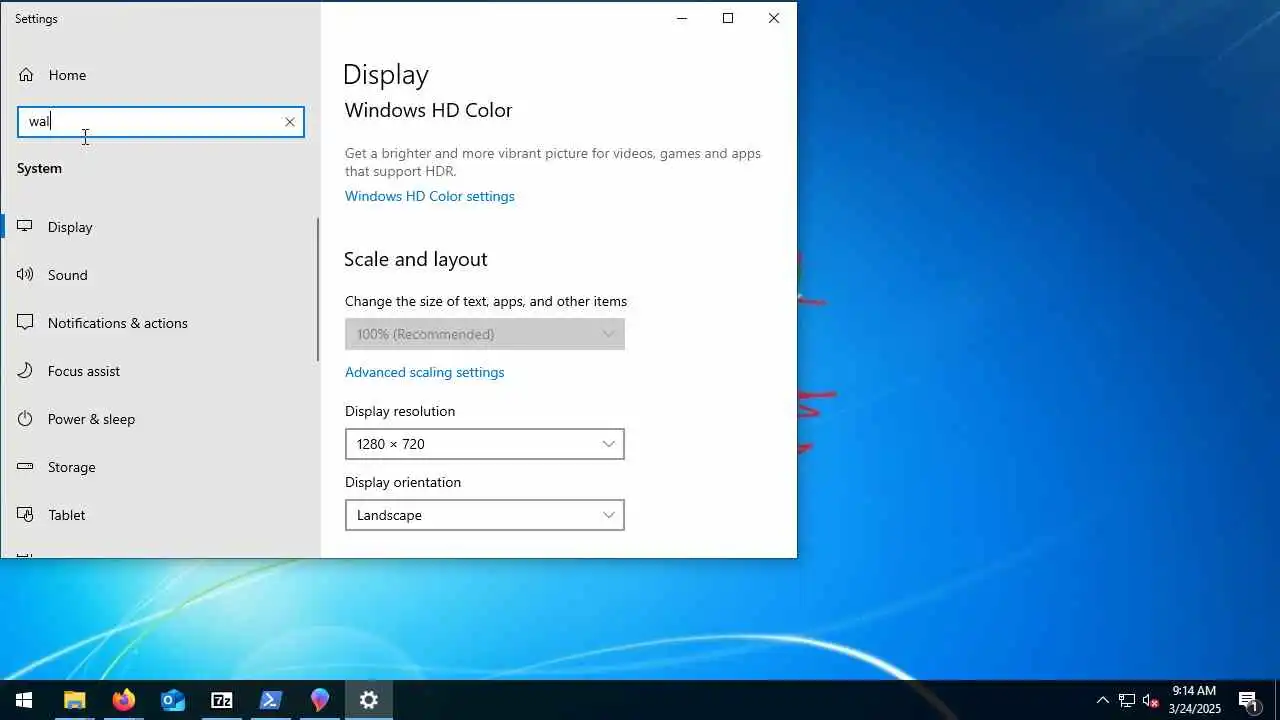
Task: Maximize the Settings window
Action: (x=728, y=18)
